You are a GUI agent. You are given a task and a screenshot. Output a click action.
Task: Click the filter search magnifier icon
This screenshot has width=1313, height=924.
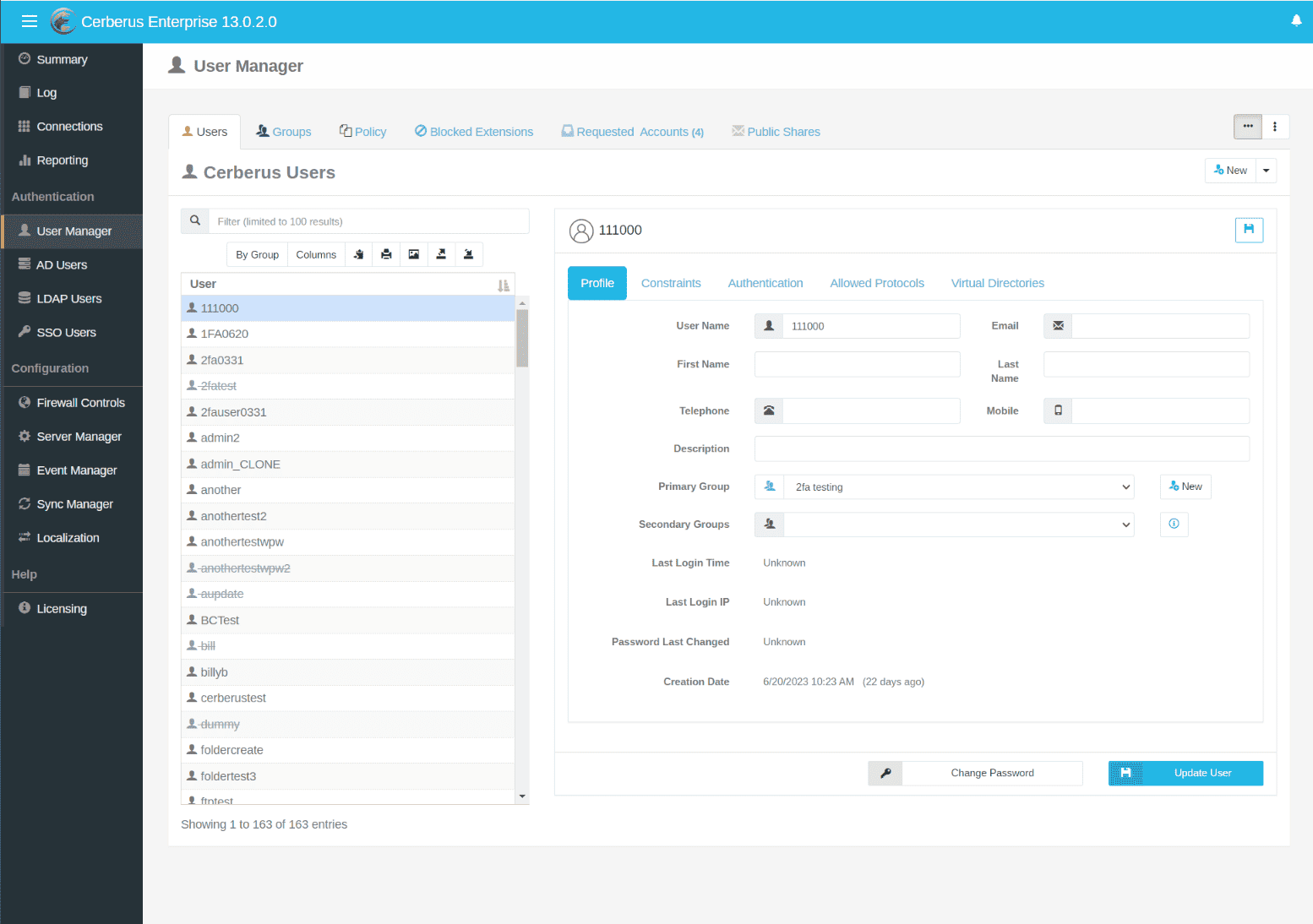(195, 220)
